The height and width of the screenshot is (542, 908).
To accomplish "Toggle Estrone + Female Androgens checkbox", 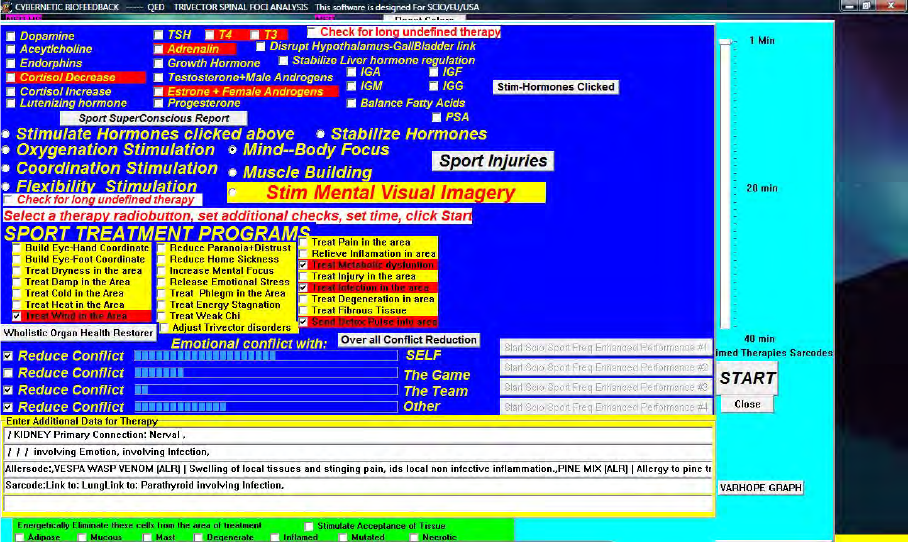I will pyautogui.click(x=158, y=91).
